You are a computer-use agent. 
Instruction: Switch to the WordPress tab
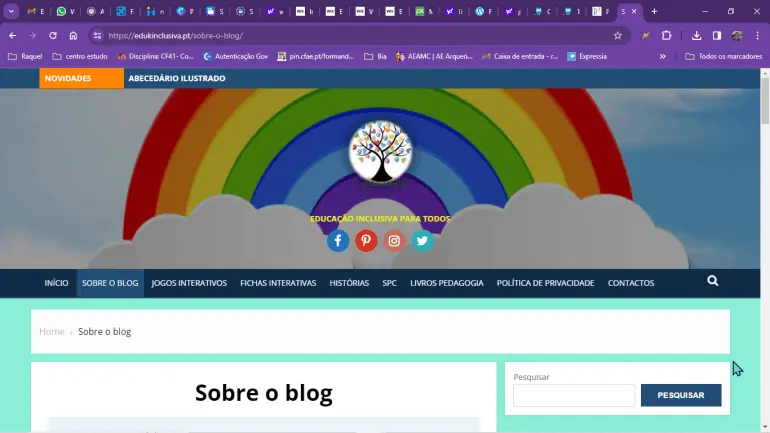pyautogui.click(x=484, y=11)
